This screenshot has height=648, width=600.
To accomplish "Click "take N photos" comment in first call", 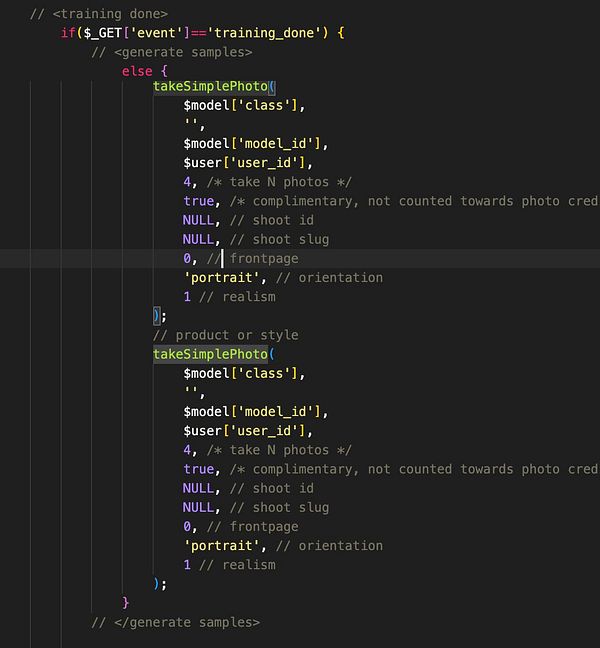I will click(x=279, y=182).
